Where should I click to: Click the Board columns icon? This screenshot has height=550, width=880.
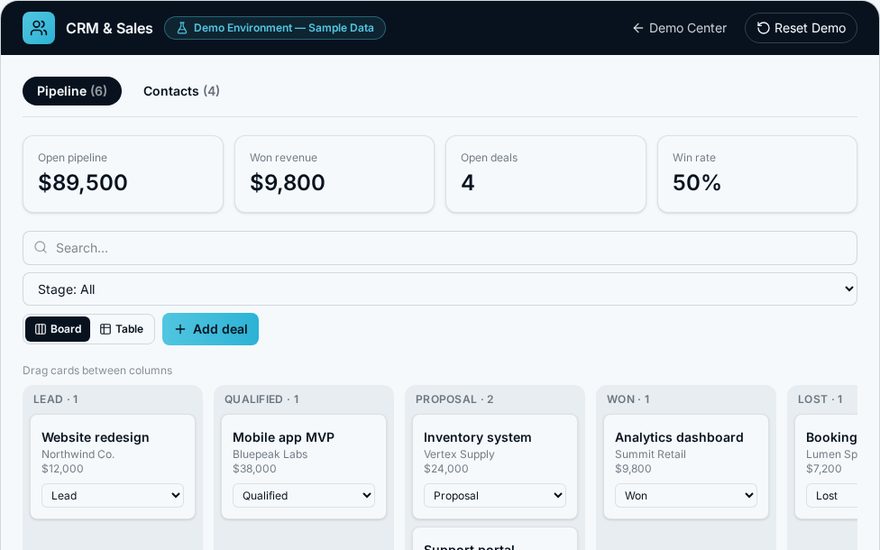click(x=40, y=329)
